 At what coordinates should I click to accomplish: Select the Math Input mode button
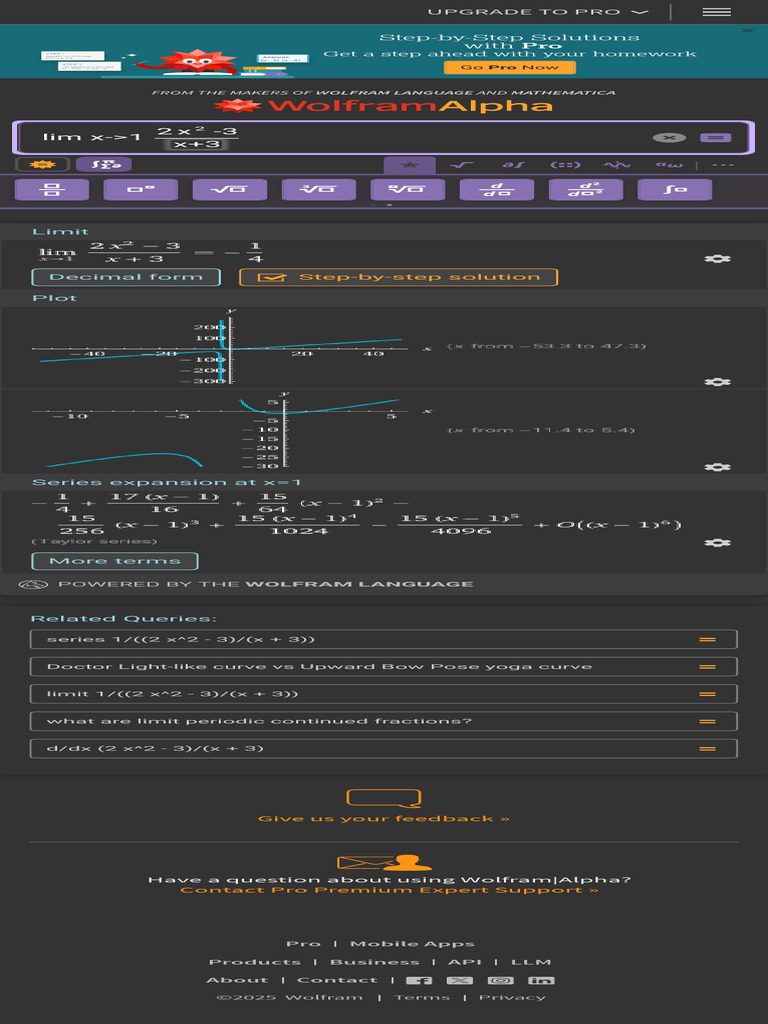104,165
